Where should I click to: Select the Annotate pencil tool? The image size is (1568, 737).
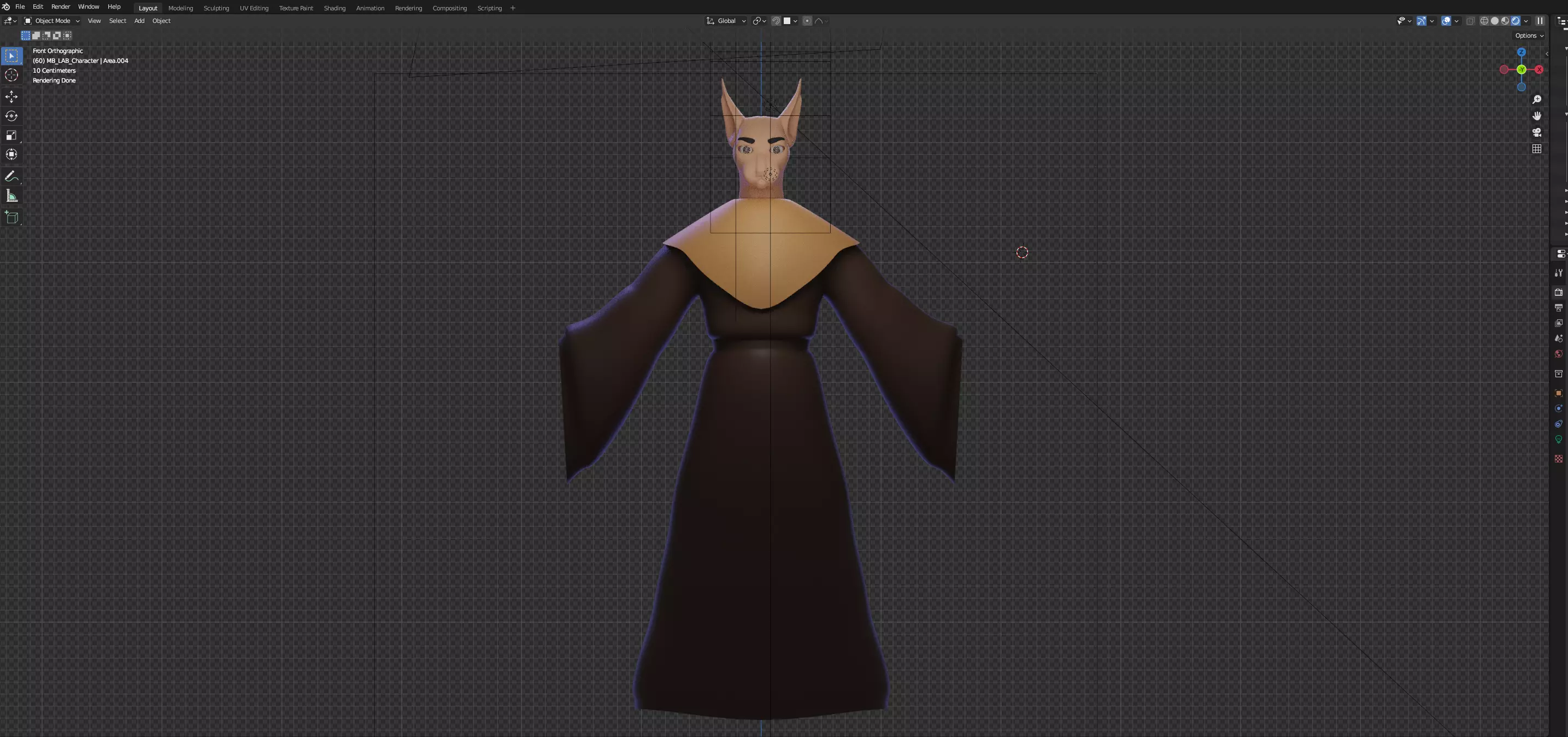(11, 177)
